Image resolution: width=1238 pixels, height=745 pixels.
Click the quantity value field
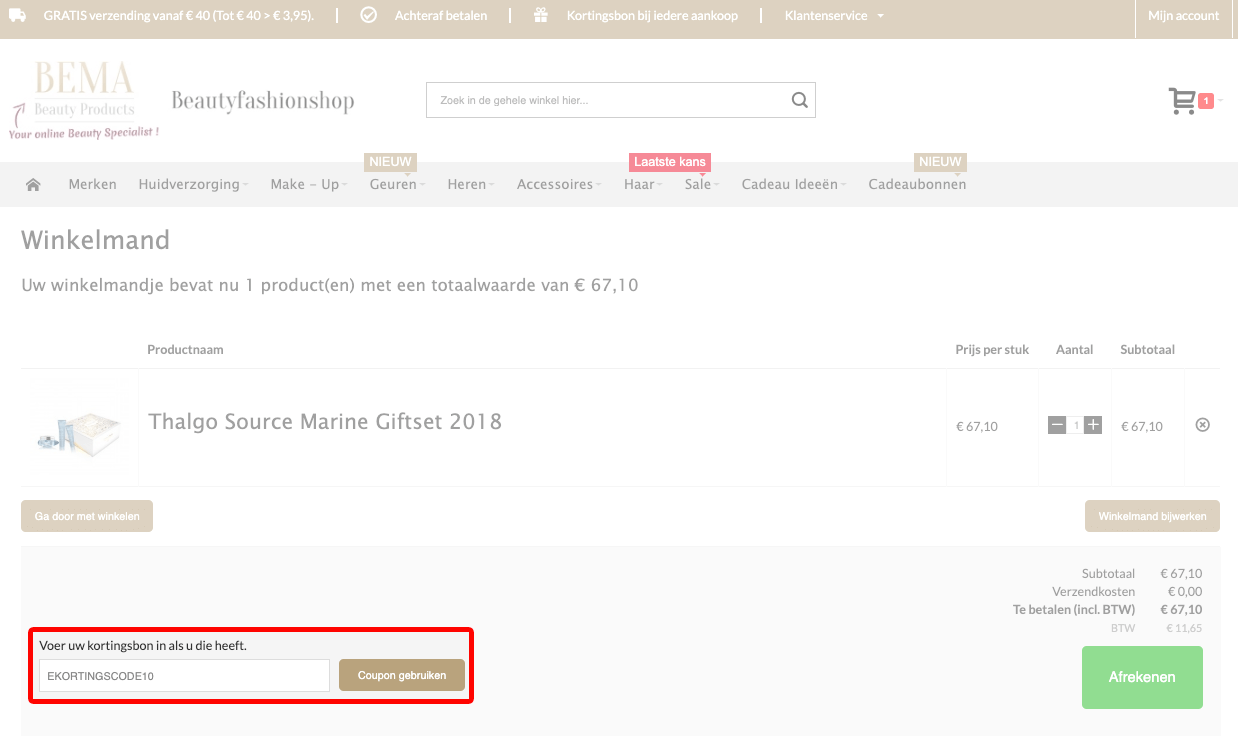pos(1076,425)
